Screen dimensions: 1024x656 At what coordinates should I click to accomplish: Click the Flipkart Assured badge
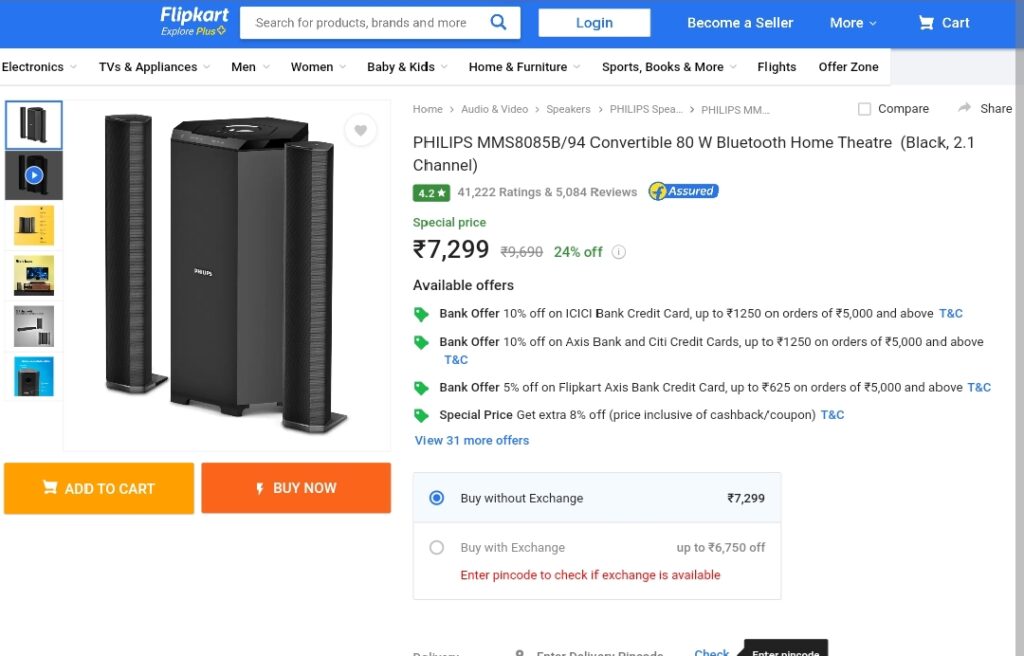(x=683, y=191)
